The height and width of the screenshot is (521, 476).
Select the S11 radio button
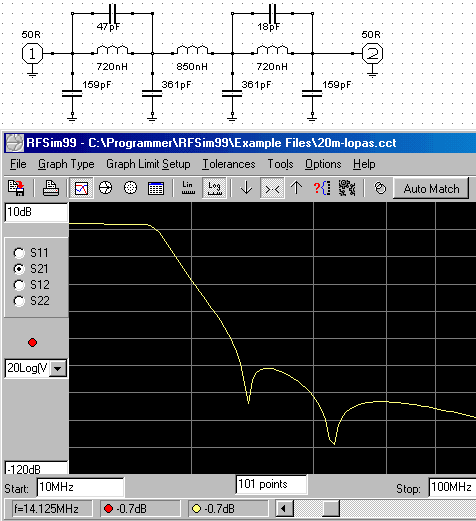[19, 253]
